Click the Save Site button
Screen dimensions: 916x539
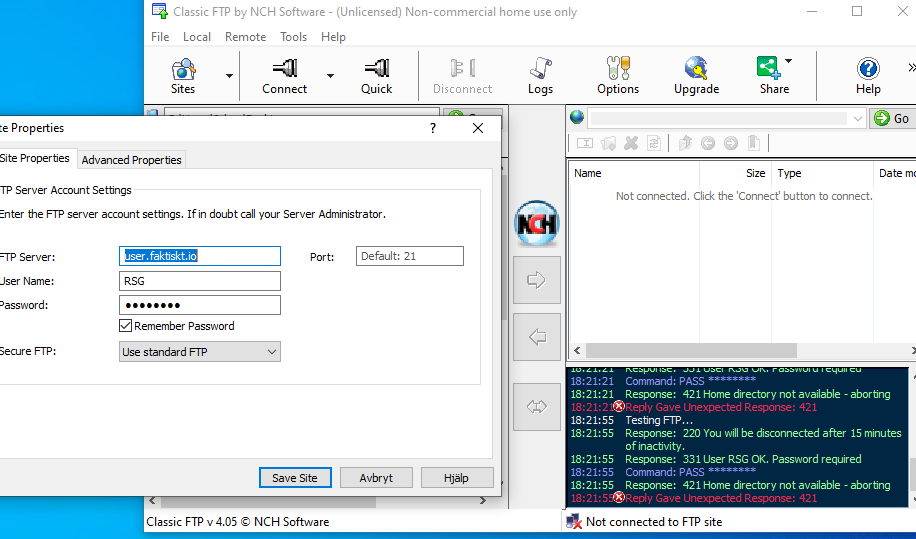pos(295,478)
